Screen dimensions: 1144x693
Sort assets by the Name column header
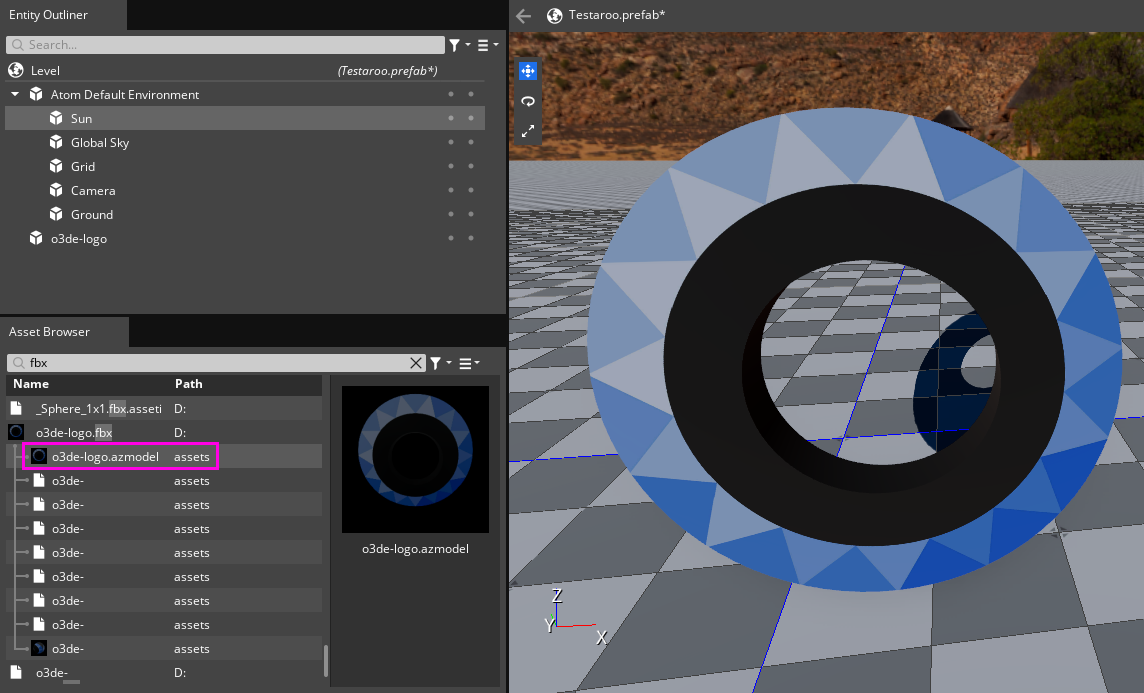pos(31,384)
